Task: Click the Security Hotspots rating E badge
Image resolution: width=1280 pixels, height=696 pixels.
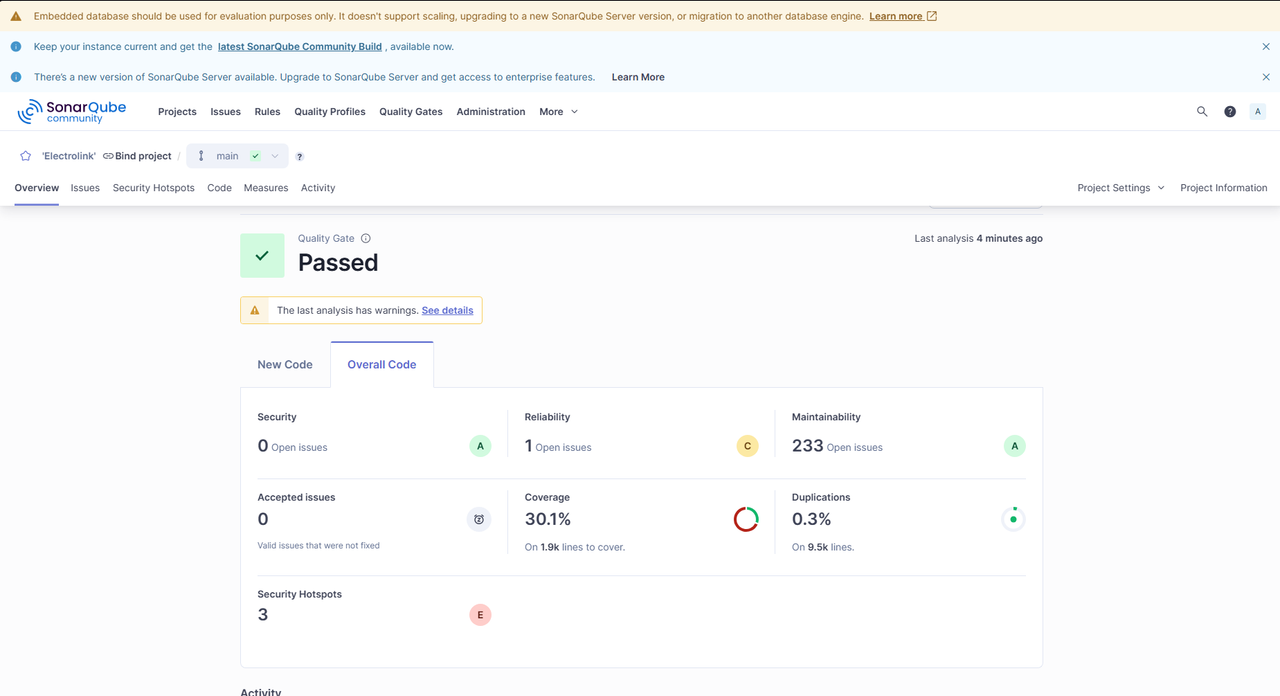Action: coord(480,615)
